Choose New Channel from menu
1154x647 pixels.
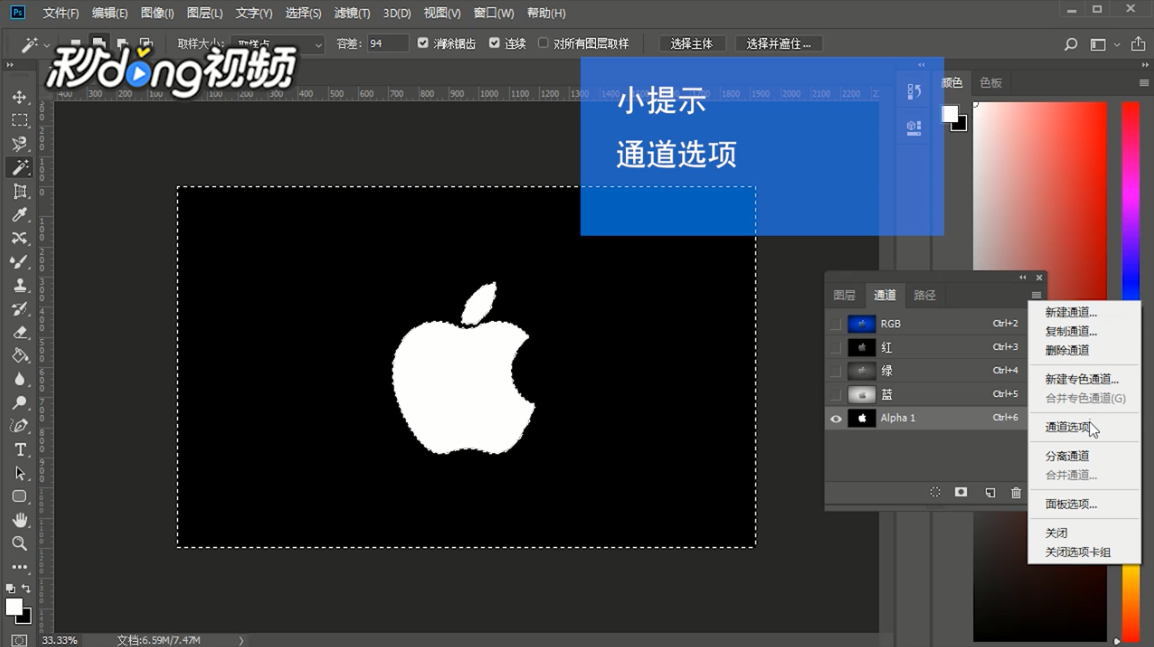(1084, 312)
